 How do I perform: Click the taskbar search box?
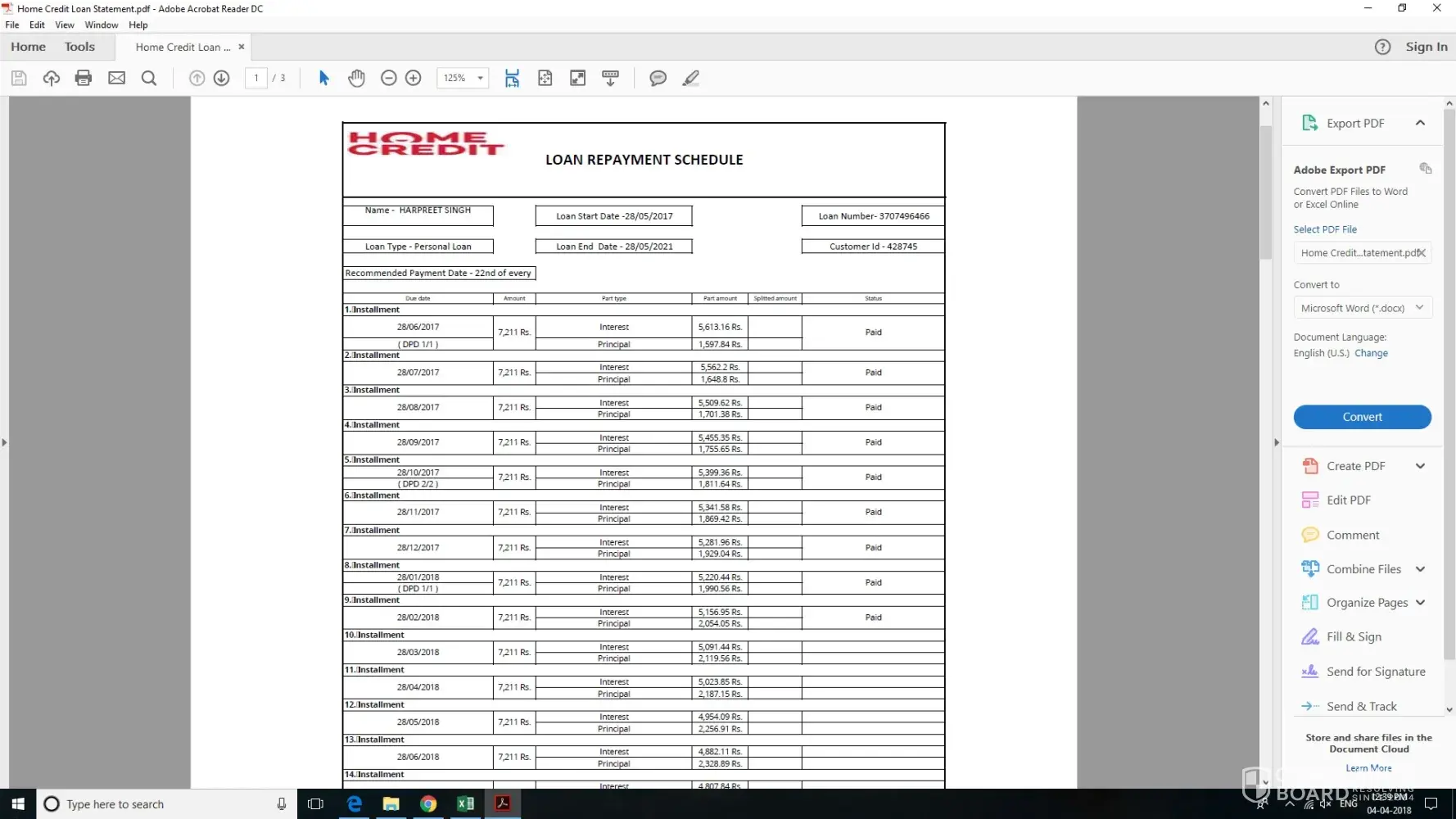coord(165,803)
